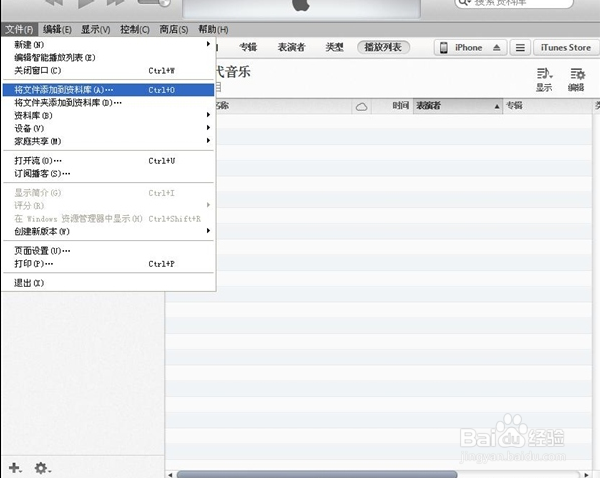Screen dimensions: 600x478
Task: Choose 编辑智能播放列表(E)
Action: 108,58
